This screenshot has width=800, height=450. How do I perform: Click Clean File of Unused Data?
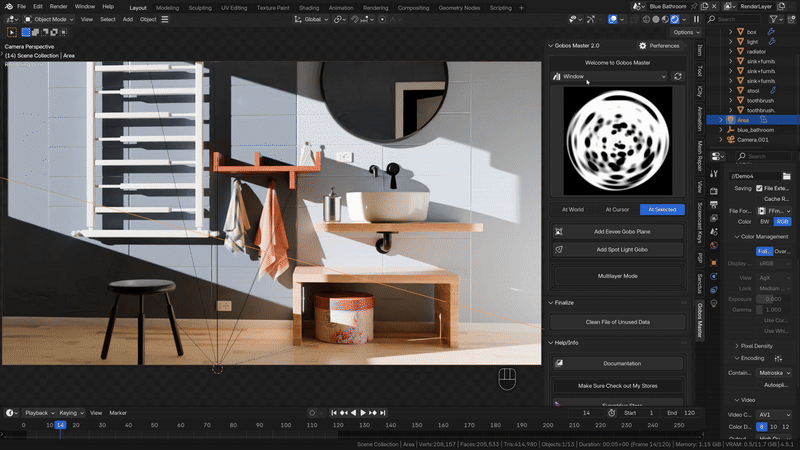[617, 322]
